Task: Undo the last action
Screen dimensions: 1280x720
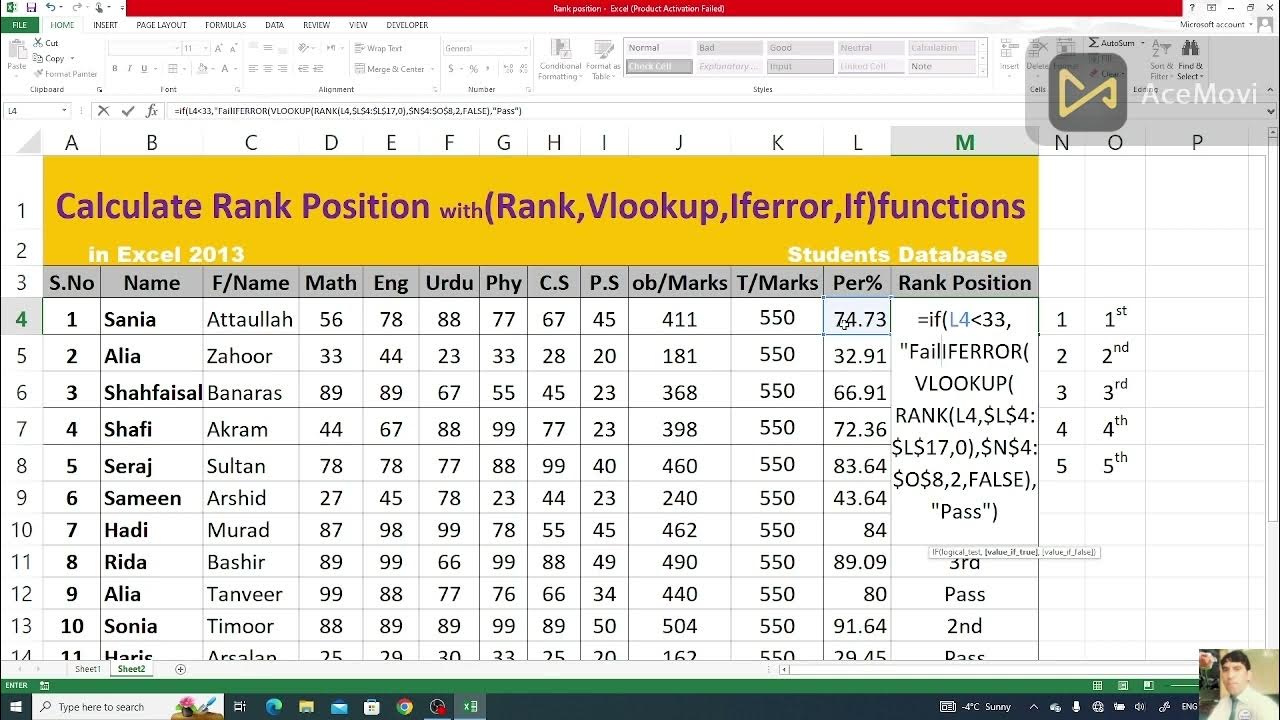Action: [51, 8]
